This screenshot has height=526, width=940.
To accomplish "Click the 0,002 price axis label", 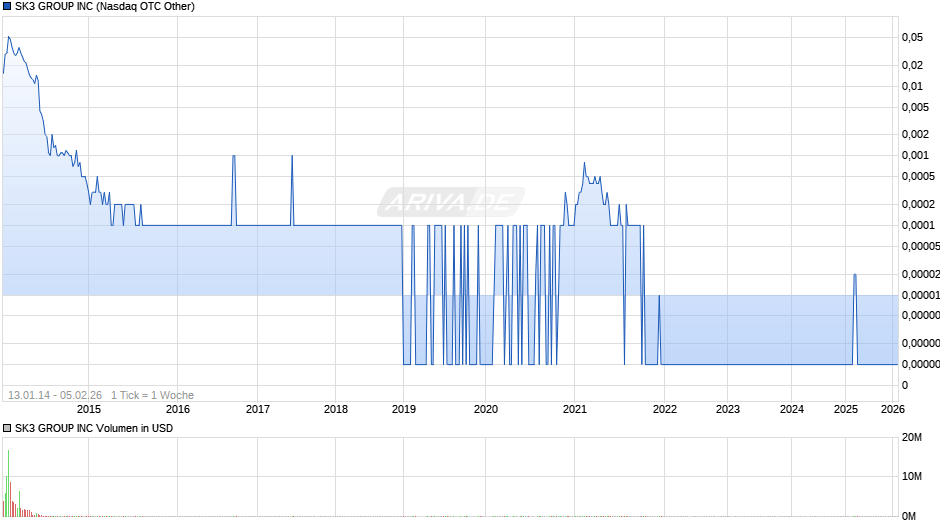I will click(x=915, y=134).
